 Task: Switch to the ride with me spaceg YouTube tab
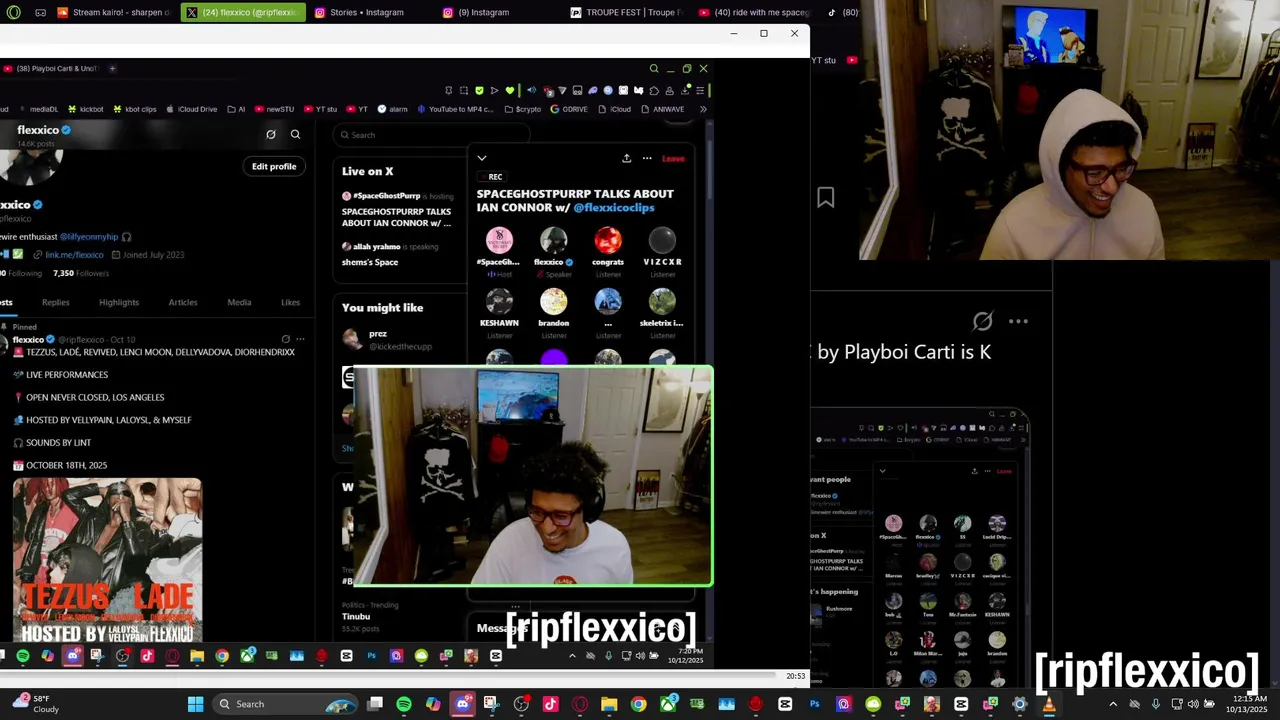pos(757,12)
